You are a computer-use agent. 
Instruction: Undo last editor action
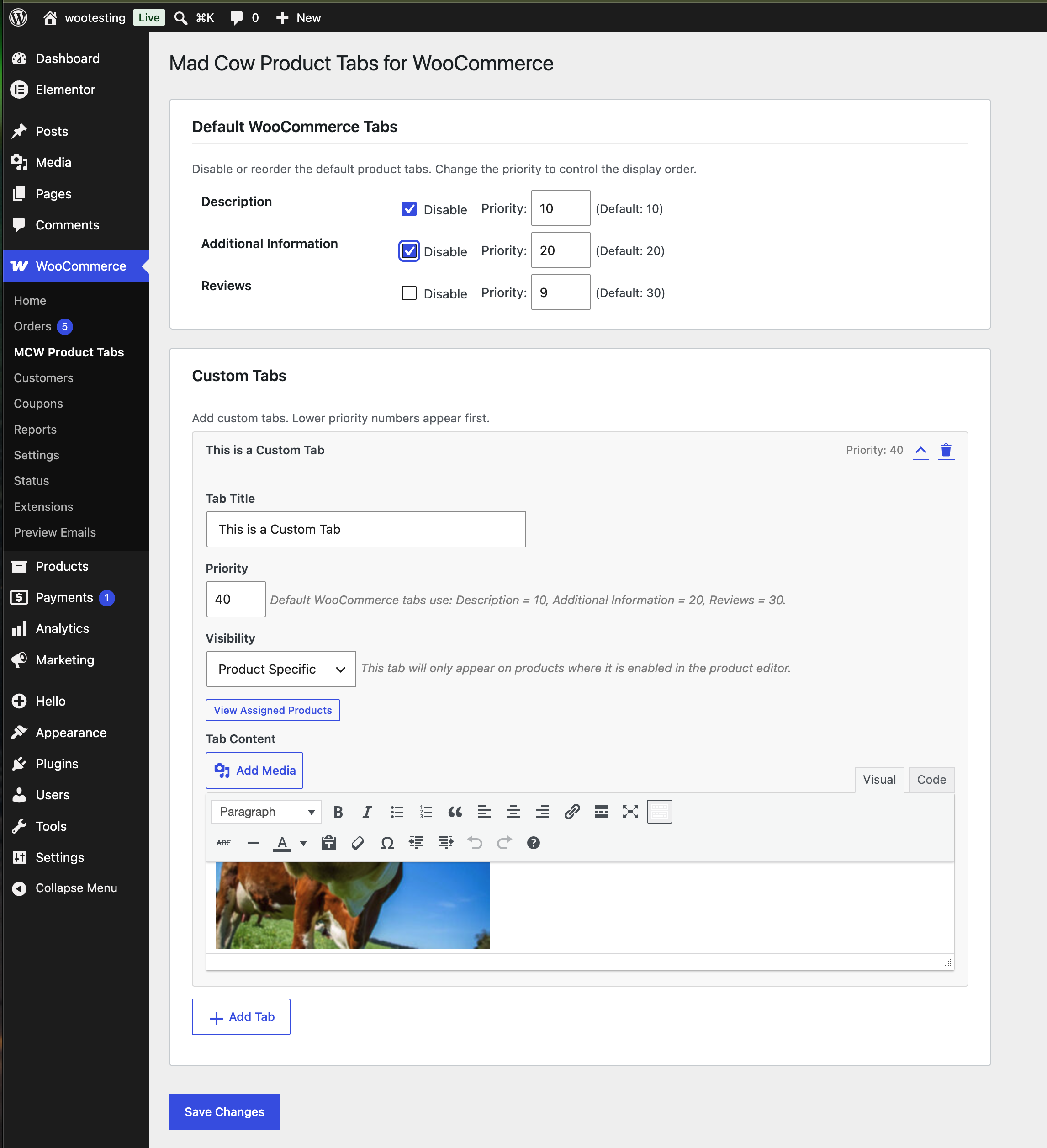coord(475,843)
